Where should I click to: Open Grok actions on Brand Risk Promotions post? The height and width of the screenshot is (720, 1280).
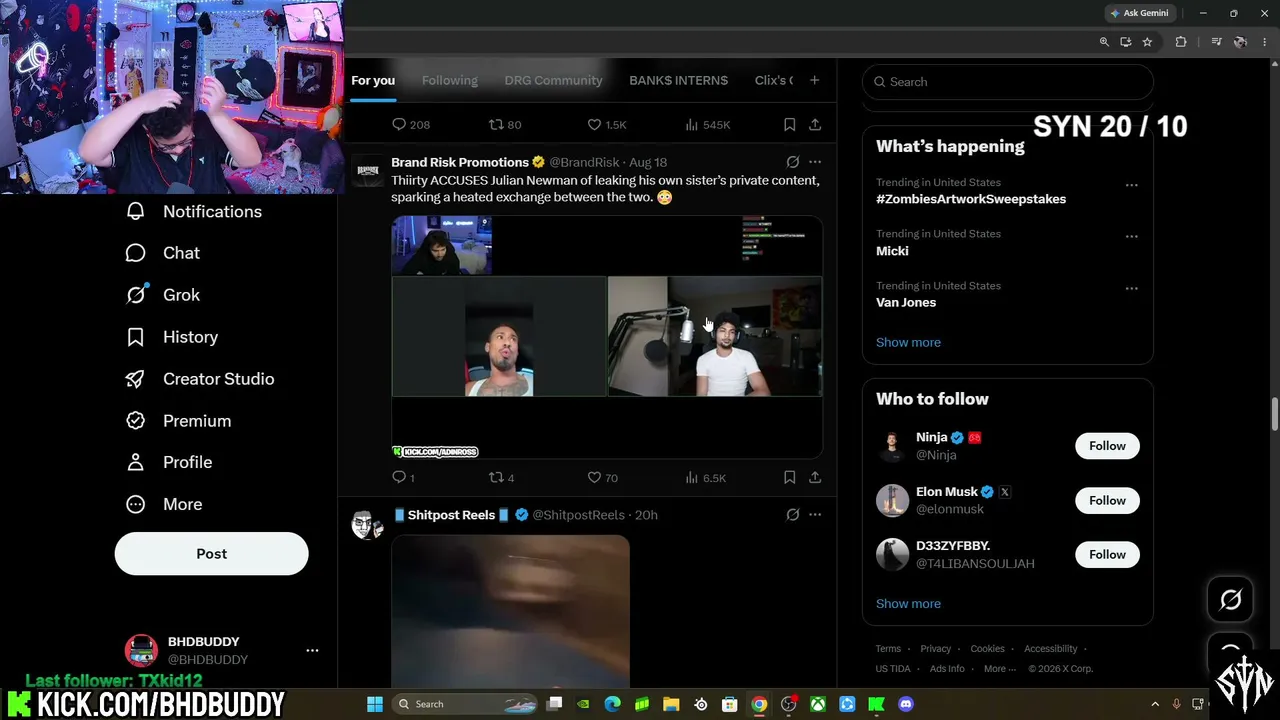pyautogui.click(x=793, y=162)
